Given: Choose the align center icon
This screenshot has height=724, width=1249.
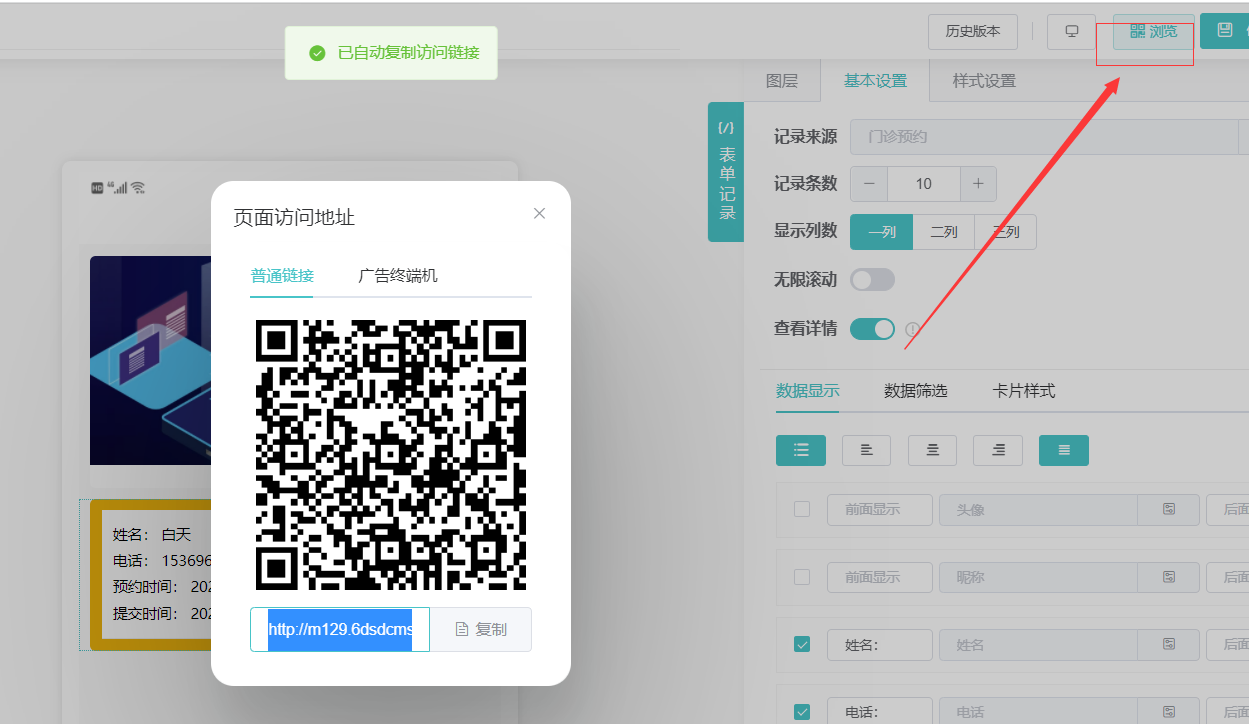Looking at the screenshot, I should click(x=932, y=450).
